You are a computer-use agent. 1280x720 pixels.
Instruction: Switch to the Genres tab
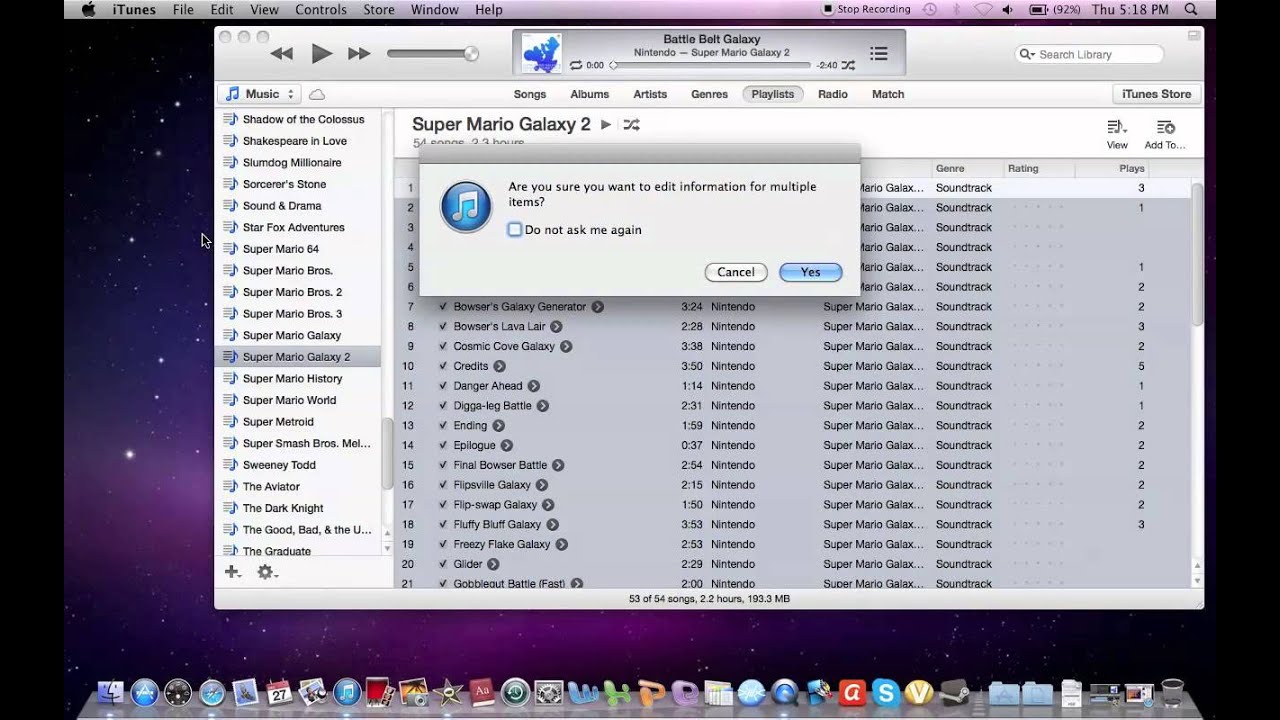tap(709, 94)
